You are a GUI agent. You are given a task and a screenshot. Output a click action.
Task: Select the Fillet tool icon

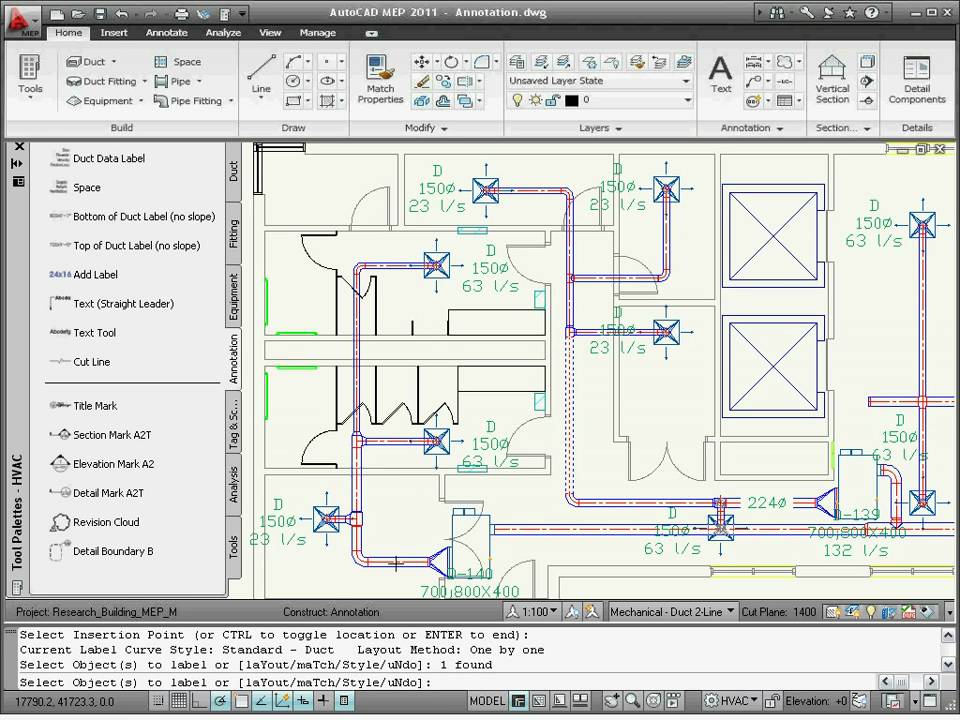point(482,61)
